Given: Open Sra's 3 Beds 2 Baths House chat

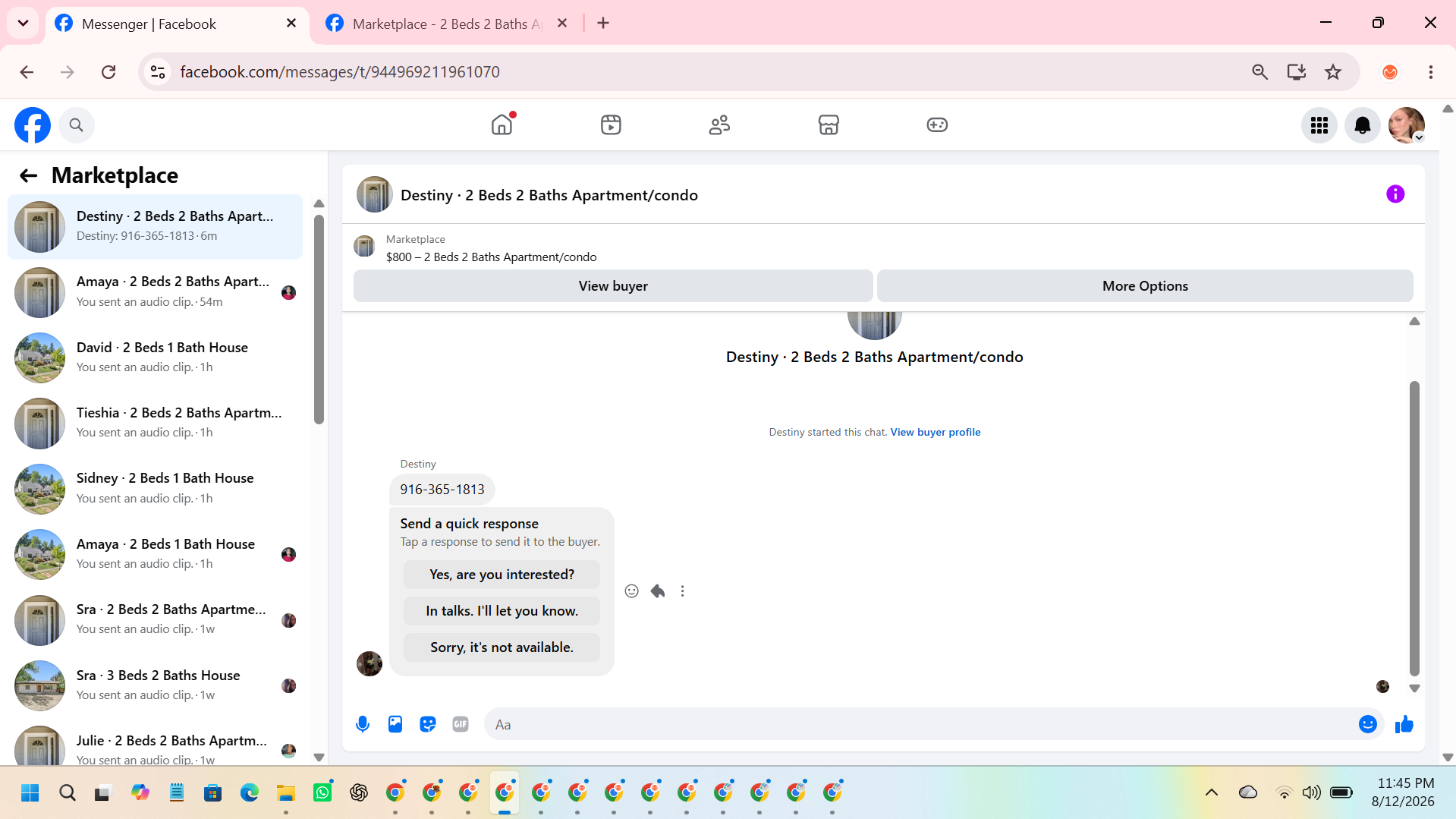Looking at the screenshot, I should click(155, 685).
